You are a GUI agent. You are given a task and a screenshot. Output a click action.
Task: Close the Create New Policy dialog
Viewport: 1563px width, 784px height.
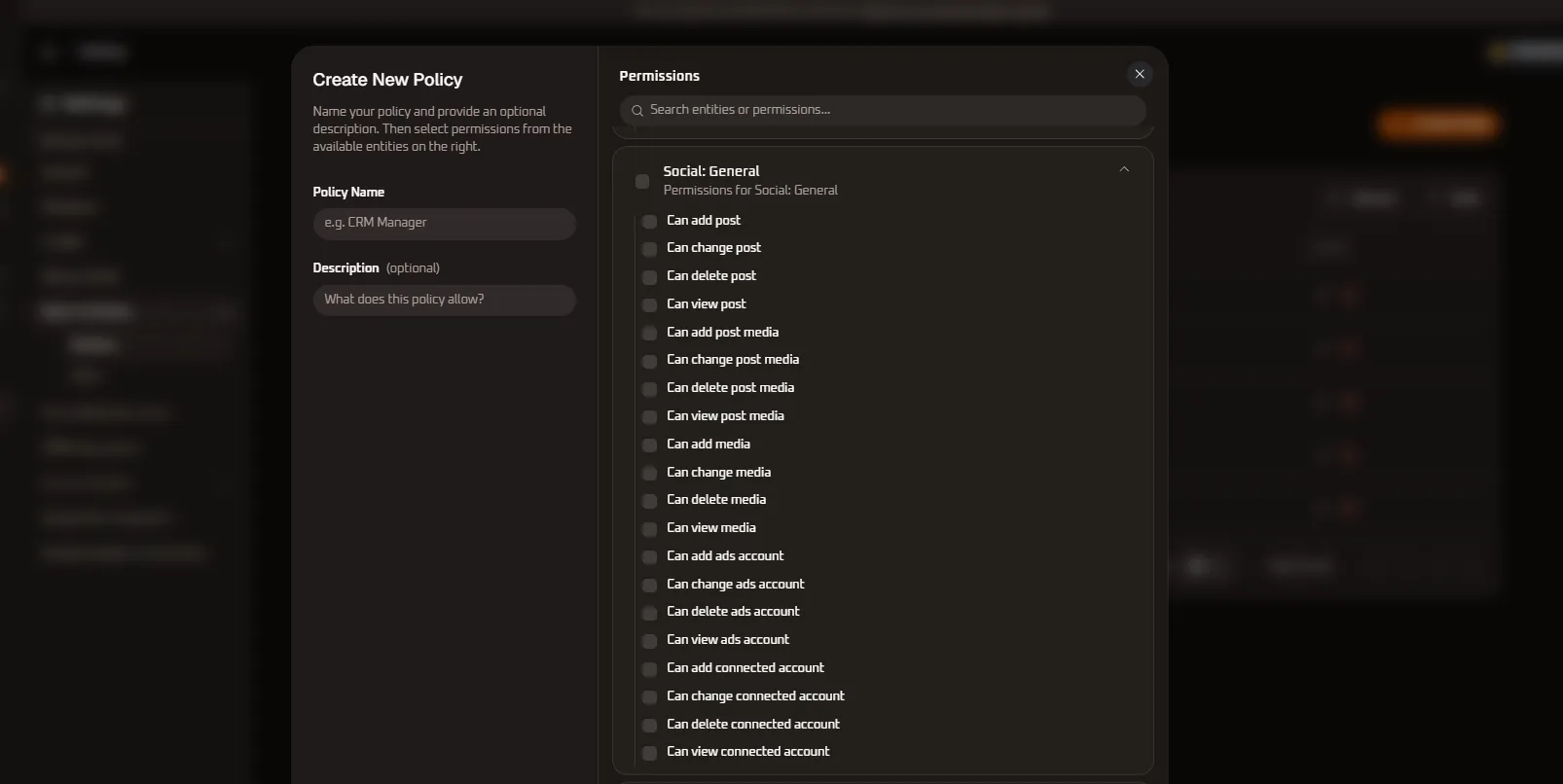pos(1140,74)
